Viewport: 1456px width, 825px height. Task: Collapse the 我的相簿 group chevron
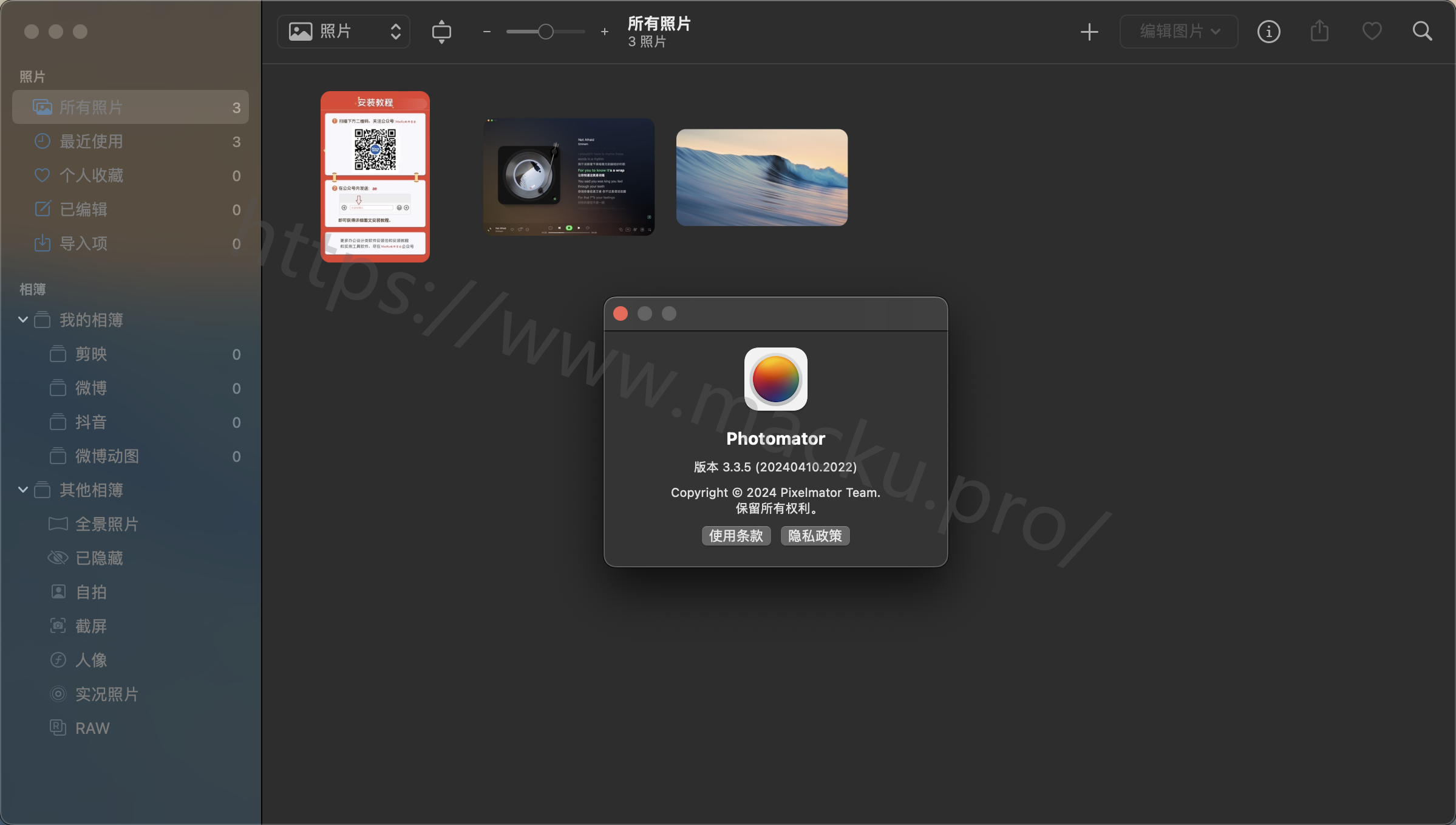[x=23, y=320]
